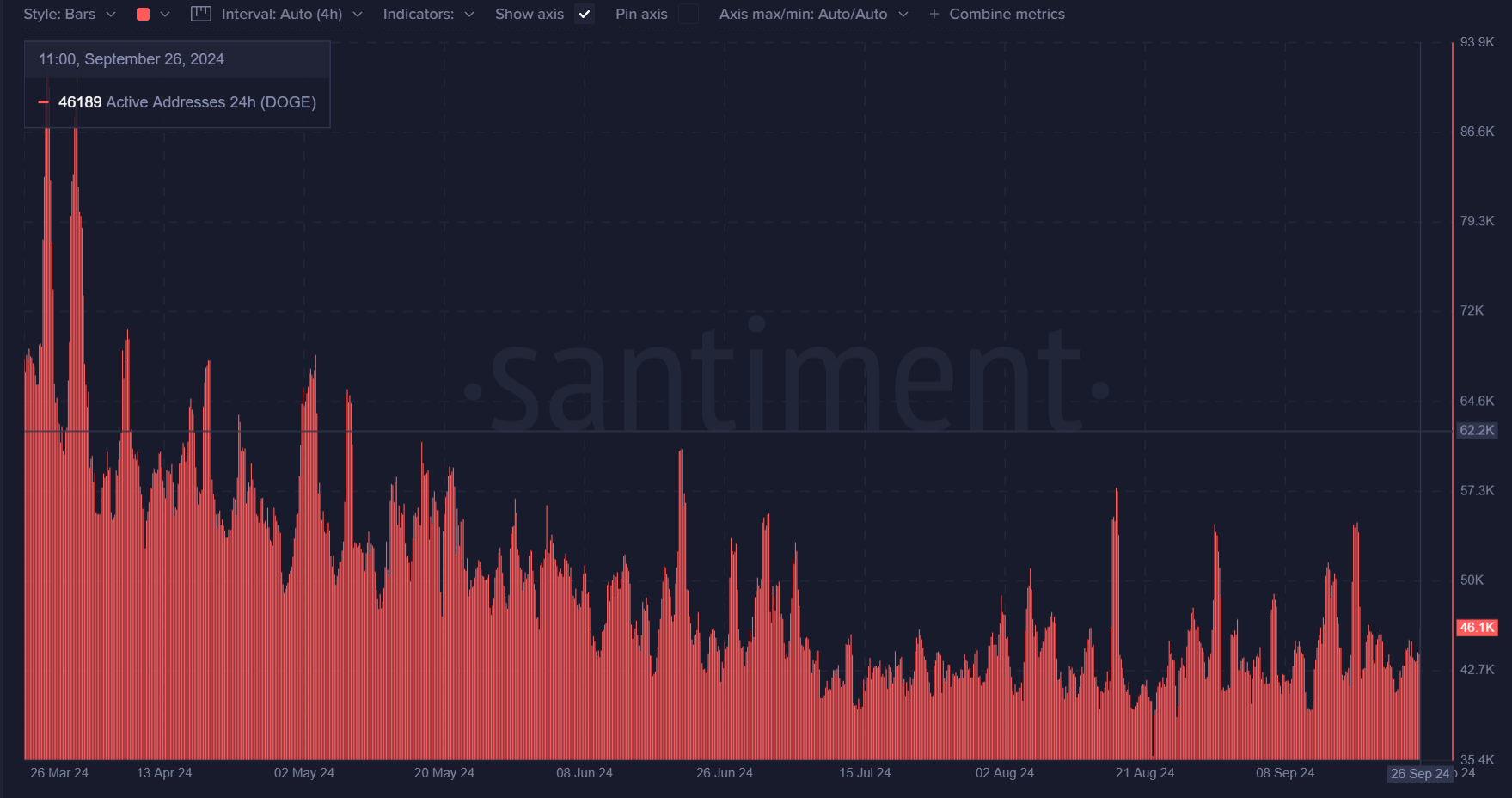Expand the chevron beside the red swatch
The width and height of the screenshot is (1512, 798).
coord(165,15)
